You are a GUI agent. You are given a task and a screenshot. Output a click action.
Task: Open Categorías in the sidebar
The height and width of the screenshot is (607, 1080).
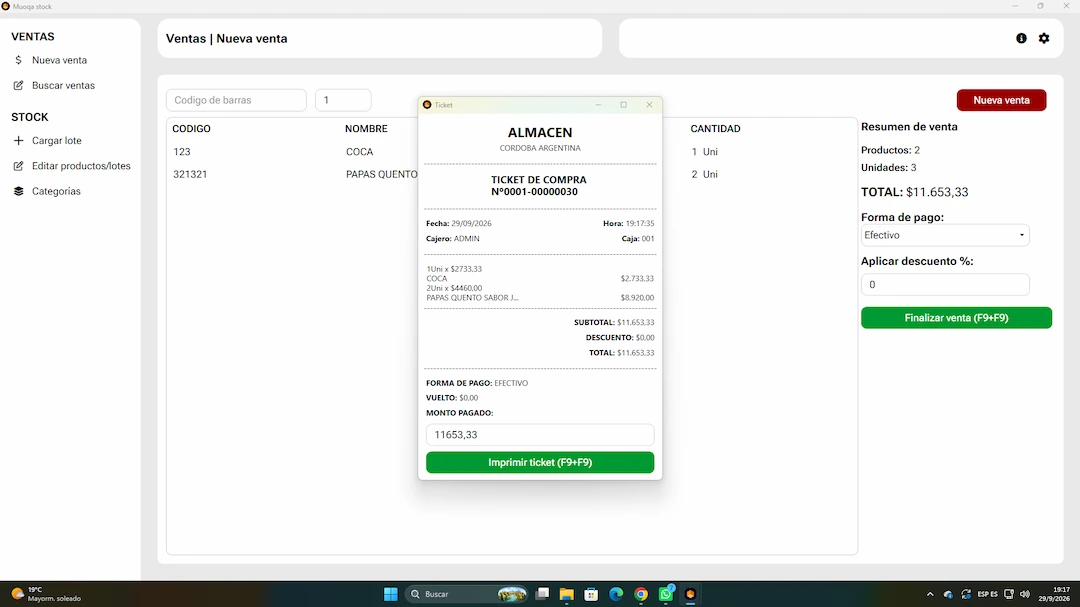point(56,192)
